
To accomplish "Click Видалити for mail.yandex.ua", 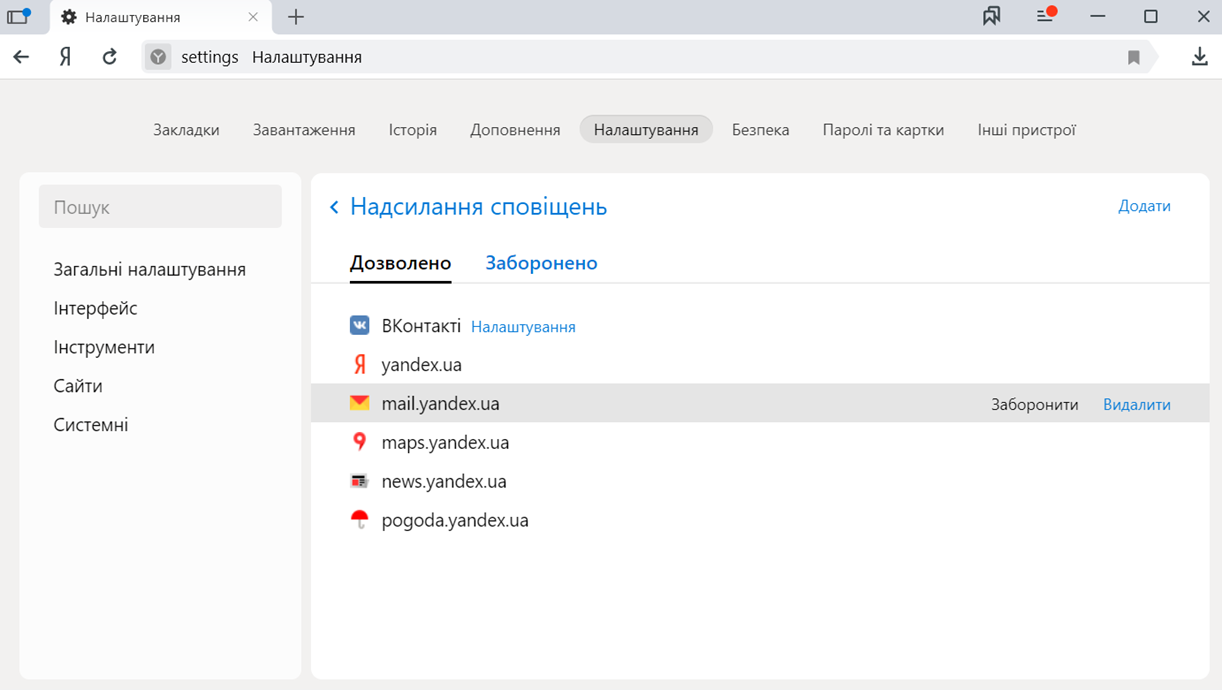I will pyautogui.click(x=1137, y=404).
